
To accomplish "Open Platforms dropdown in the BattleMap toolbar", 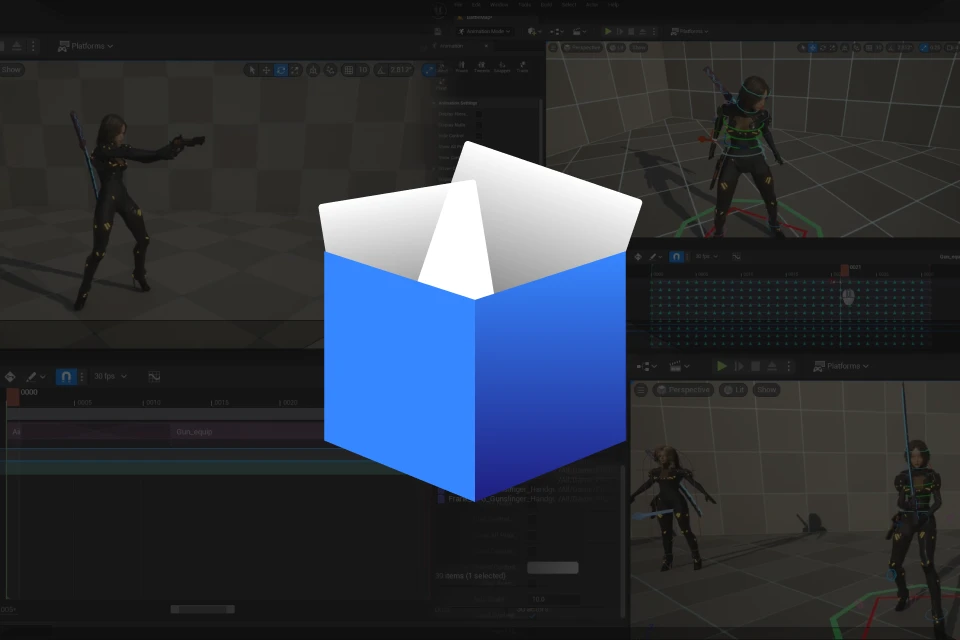I will click(x=689, y=31).
